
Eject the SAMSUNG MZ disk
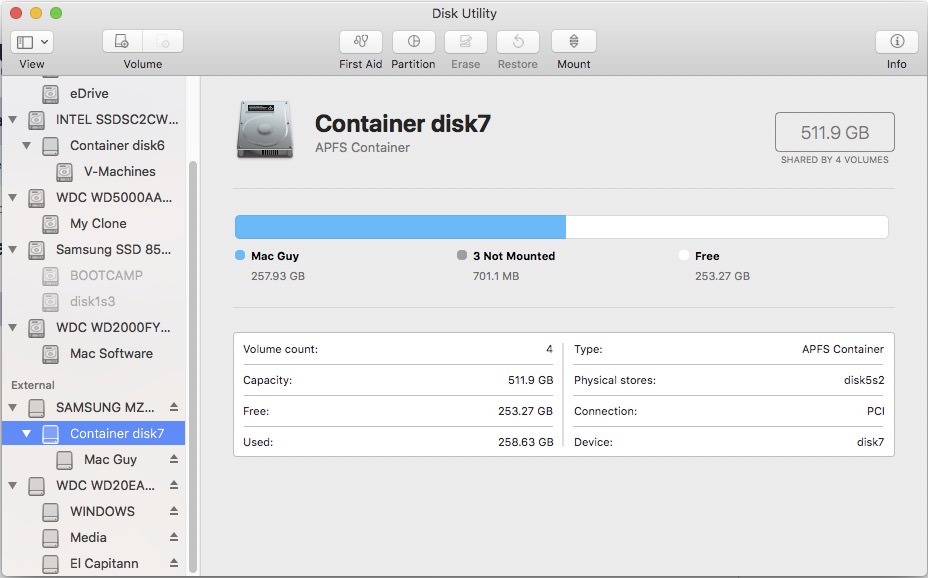pyautogui.click(x=173, y=407)
